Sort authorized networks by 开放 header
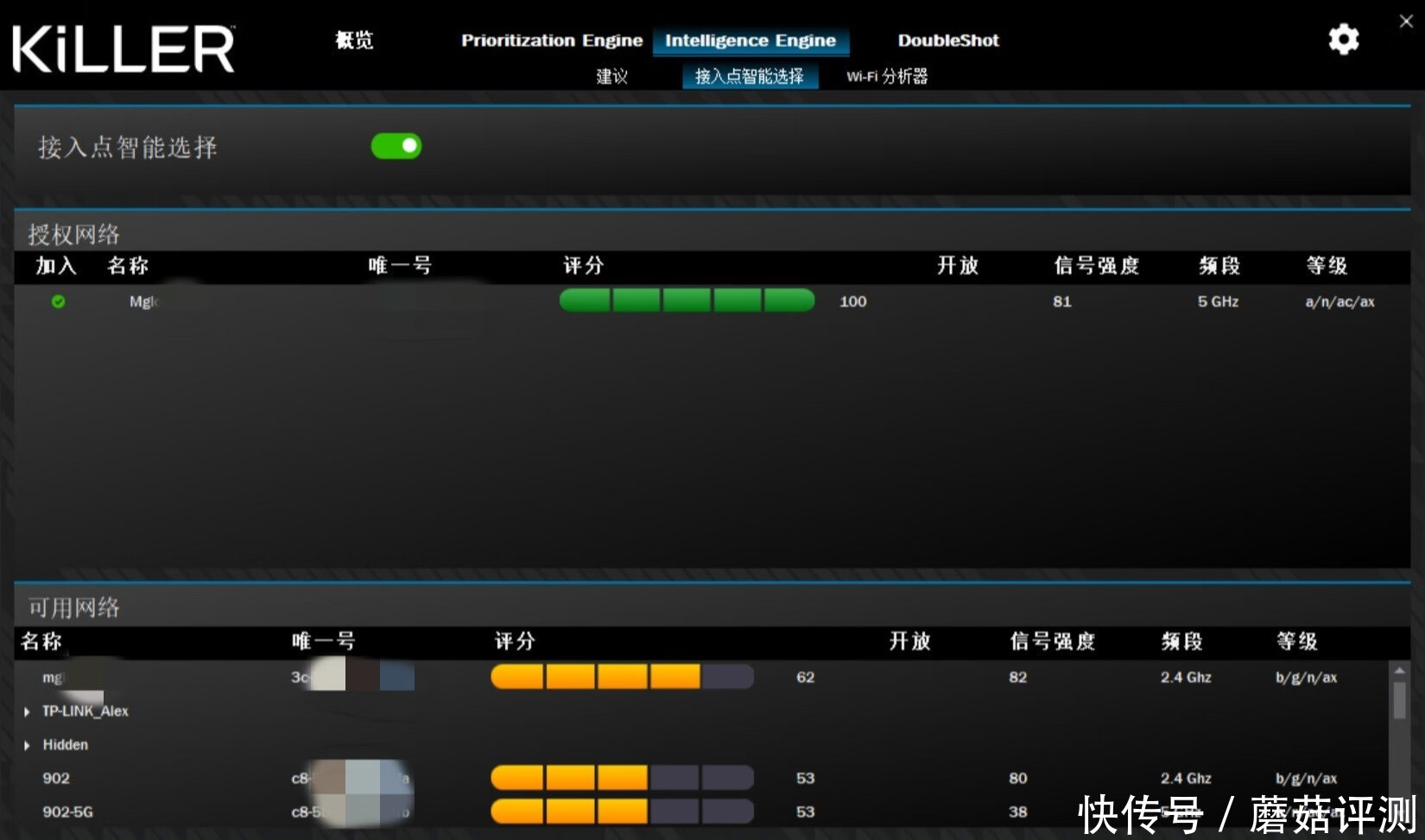The width and height of the screenshot is (1425, 840). click(958, 266)
